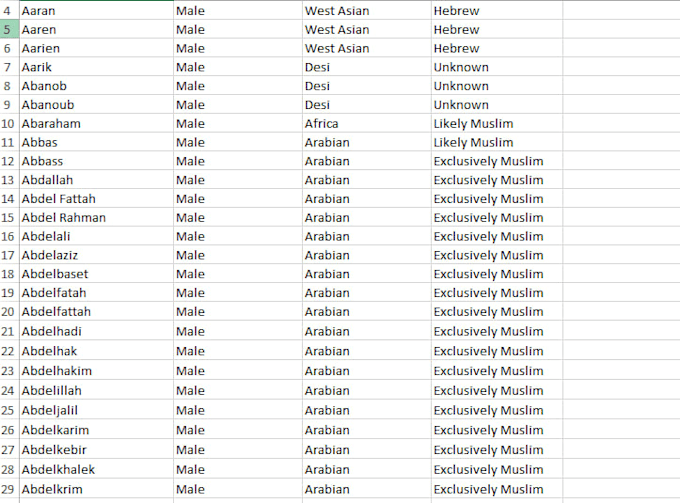Select row header 5
The image size is (680, 503).
coord(10,29)
